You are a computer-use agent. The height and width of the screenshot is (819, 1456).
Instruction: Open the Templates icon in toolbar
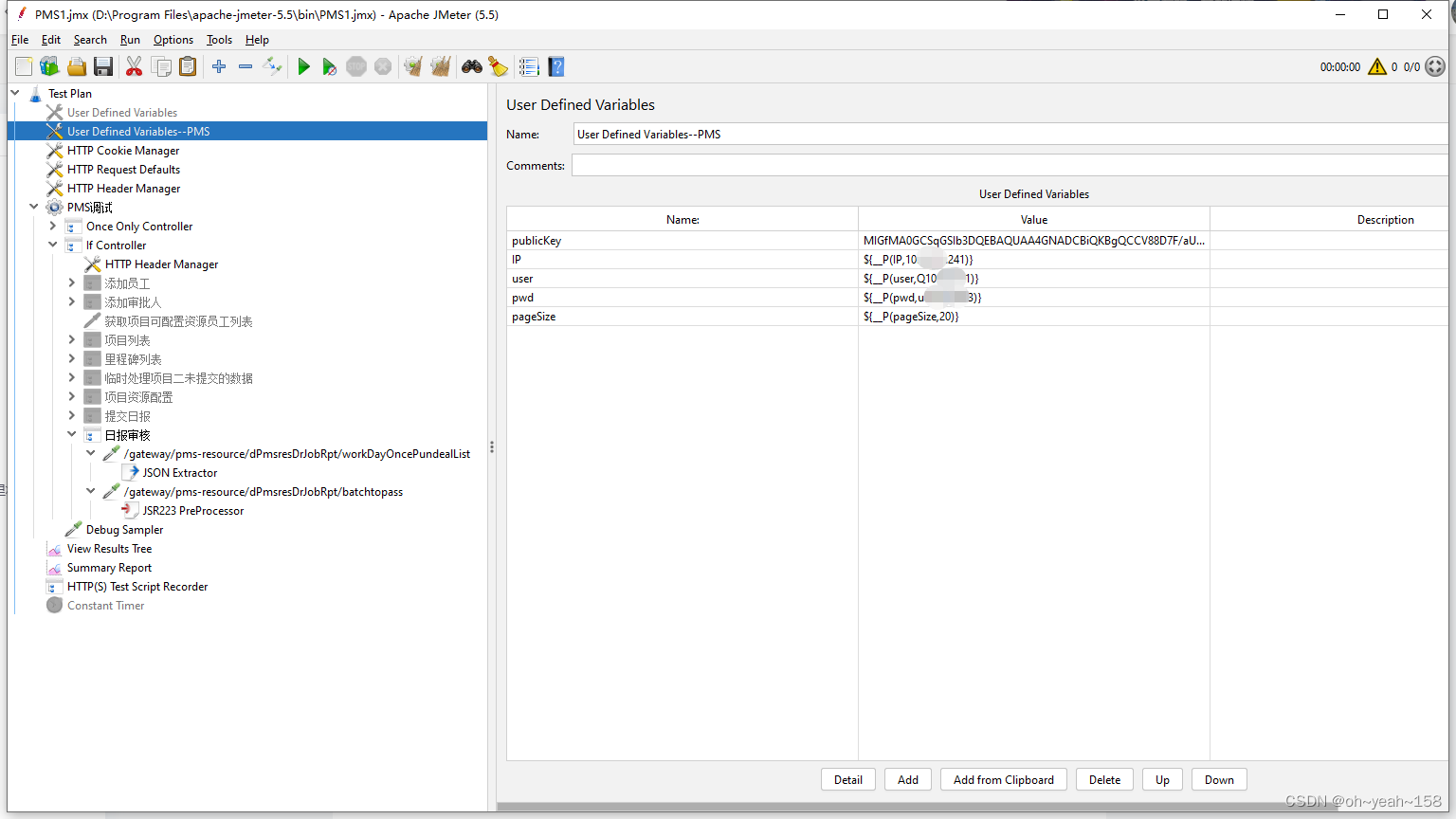point(49,66)
